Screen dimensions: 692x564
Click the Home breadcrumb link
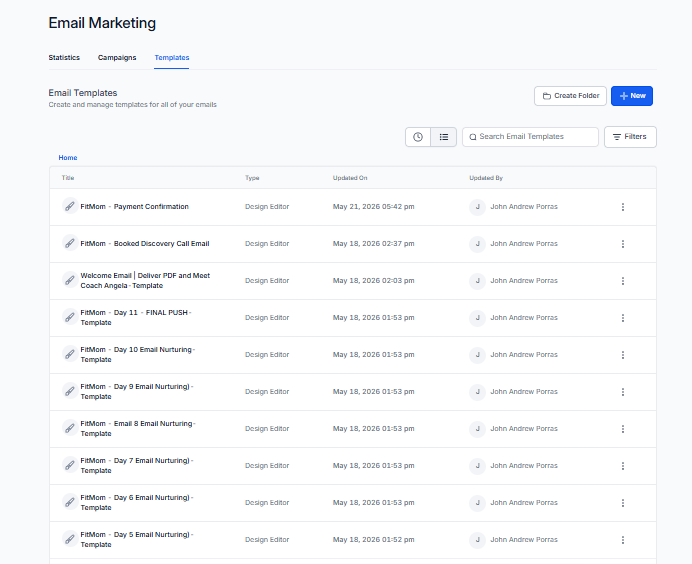(x=68, y=158)
